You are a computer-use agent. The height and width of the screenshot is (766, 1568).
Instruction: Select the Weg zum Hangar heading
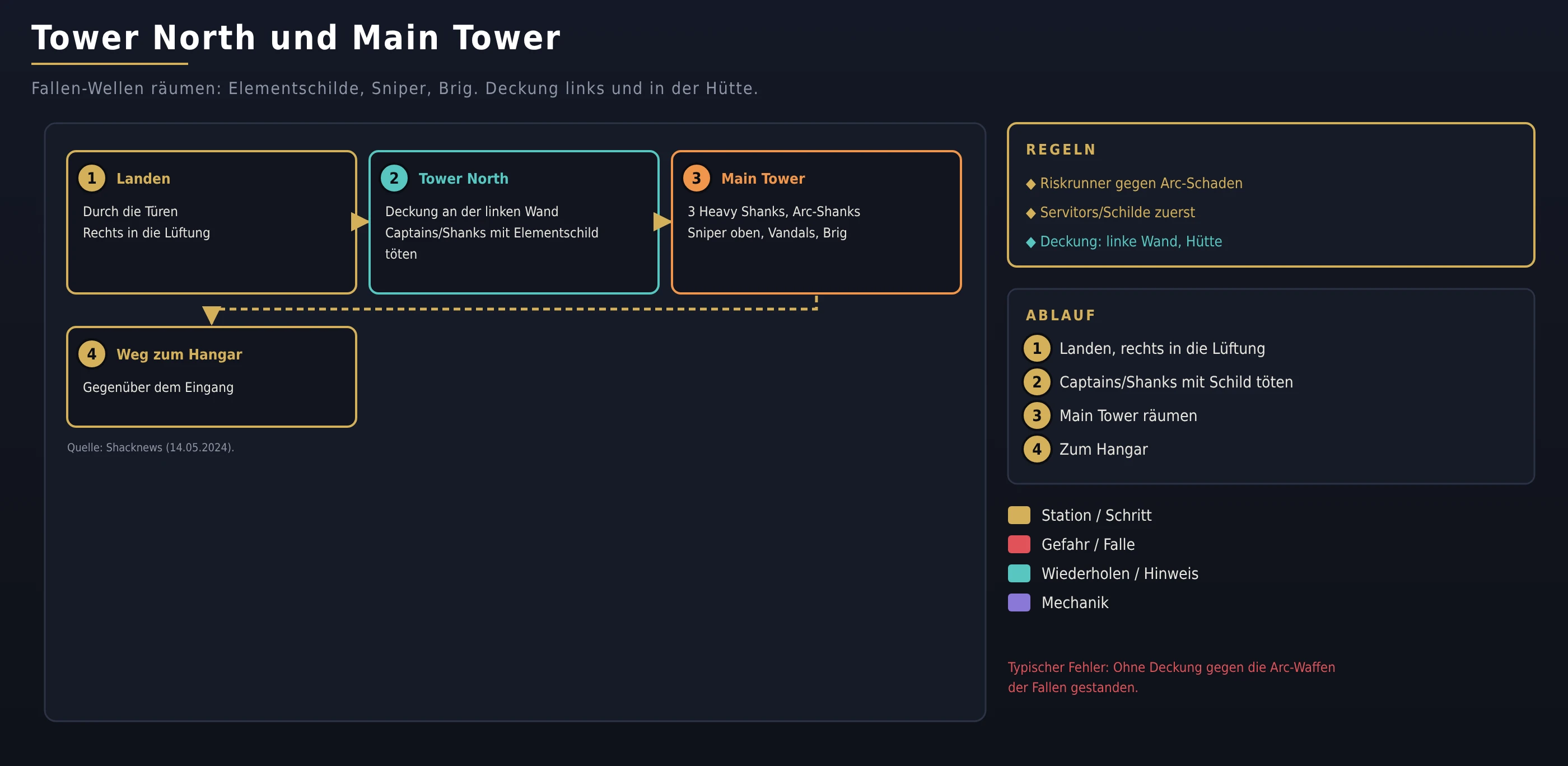click(179, 354)
